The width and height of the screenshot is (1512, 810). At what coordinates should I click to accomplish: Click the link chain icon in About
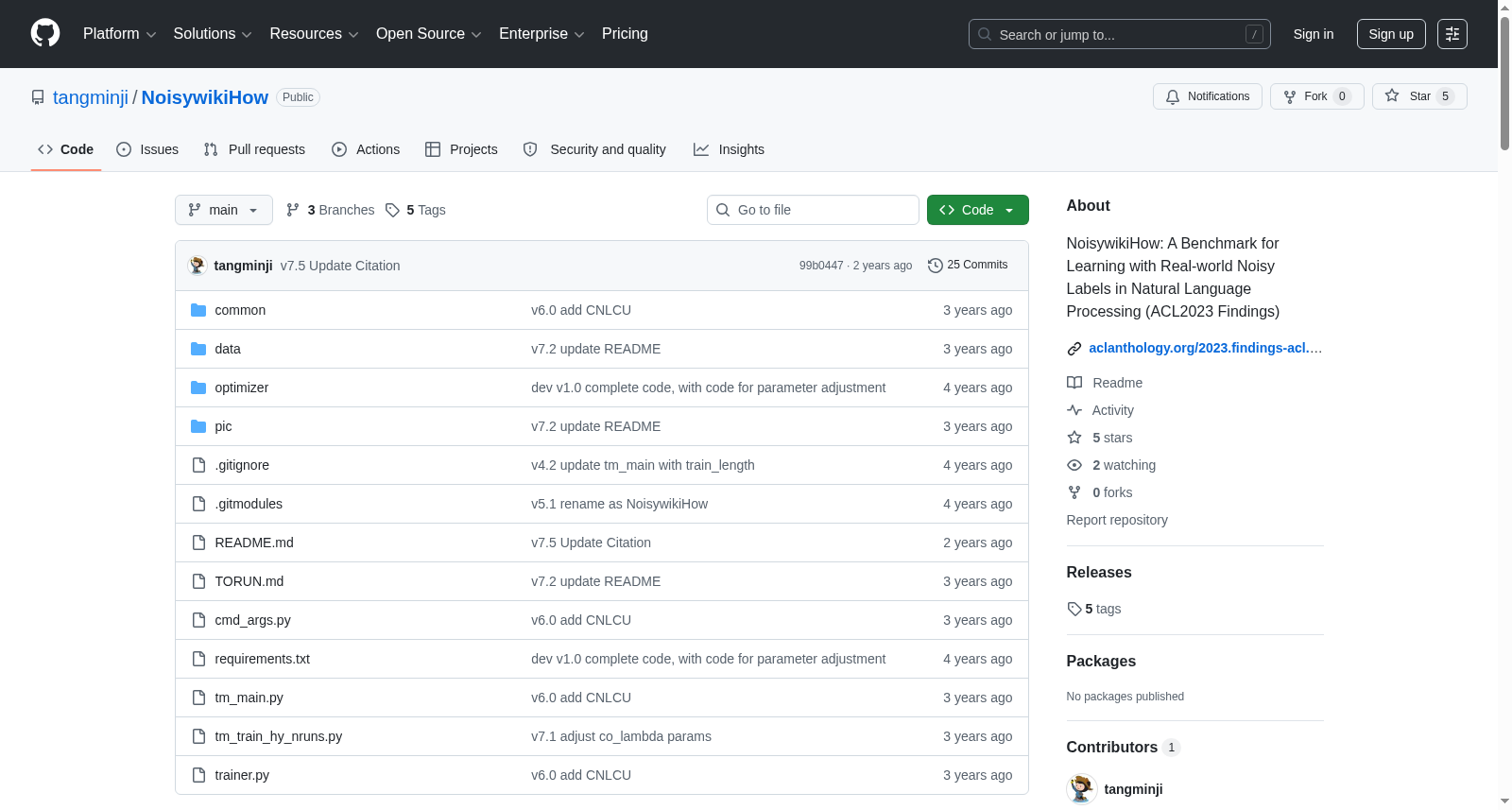click(1074, 349)
